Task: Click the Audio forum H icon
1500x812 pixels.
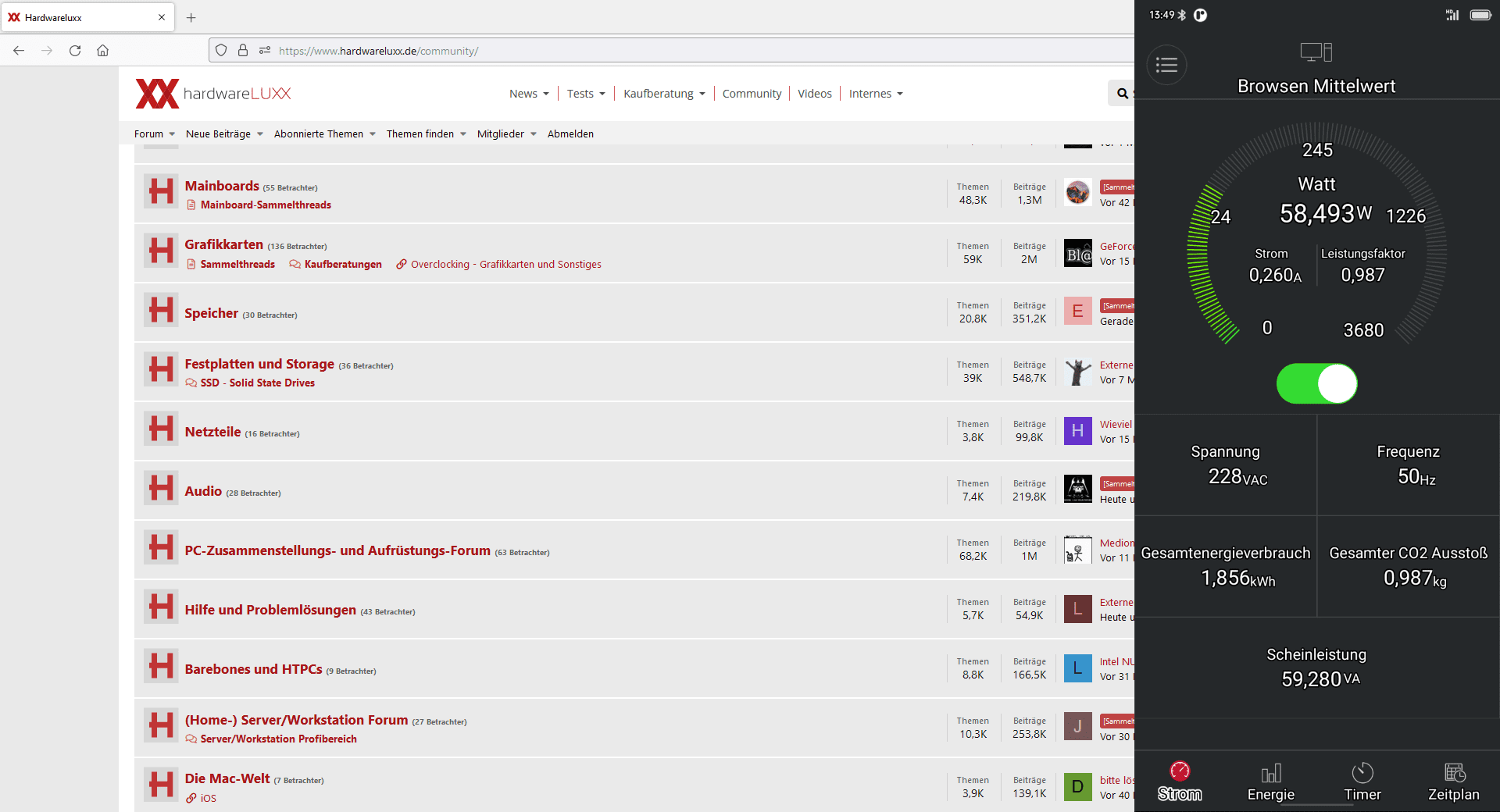Action: click(x=162, y=488)
